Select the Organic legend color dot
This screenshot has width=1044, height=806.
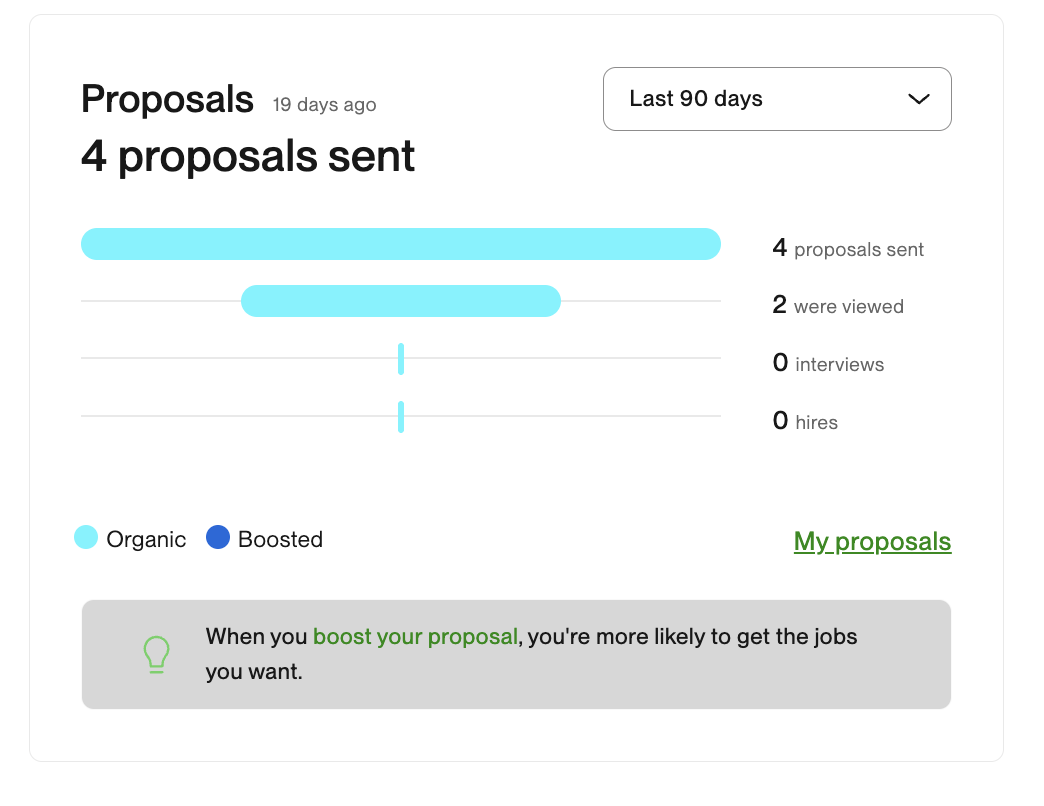[x=86, y=538]
